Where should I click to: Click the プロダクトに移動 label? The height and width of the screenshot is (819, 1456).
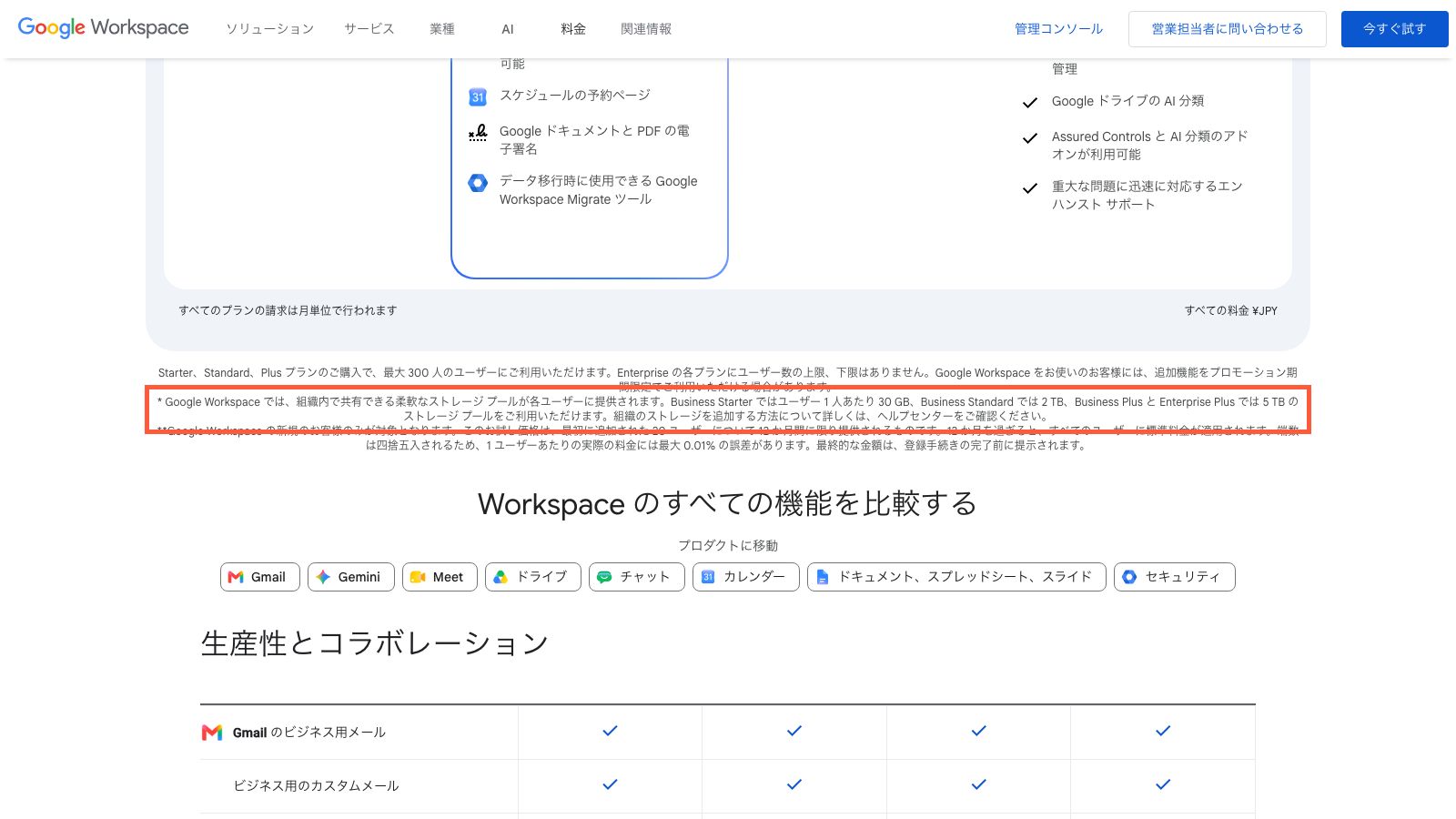point(728,546)
